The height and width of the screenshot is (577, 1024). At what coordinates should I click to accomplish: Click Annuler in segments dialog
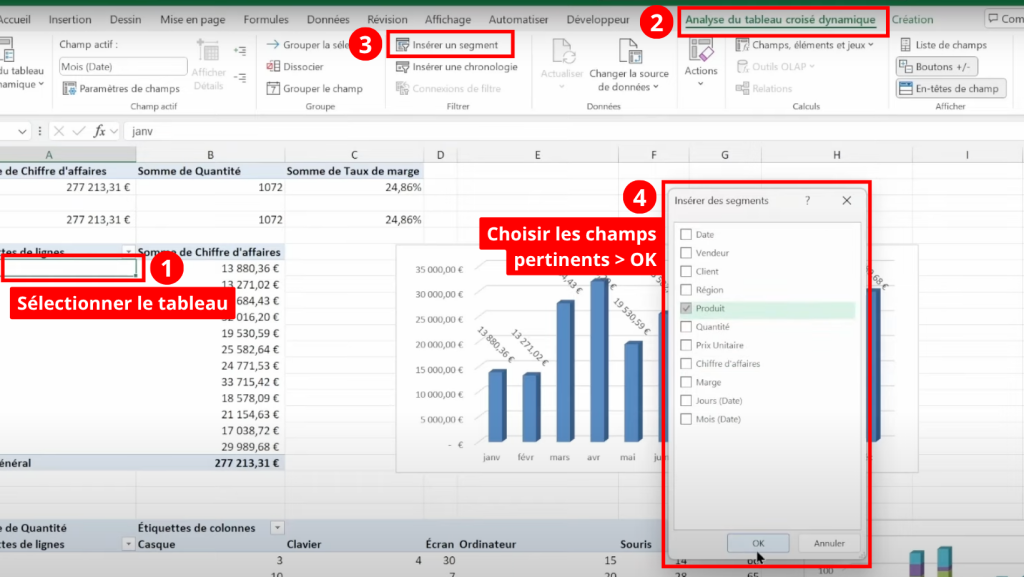tap(829, 543)
